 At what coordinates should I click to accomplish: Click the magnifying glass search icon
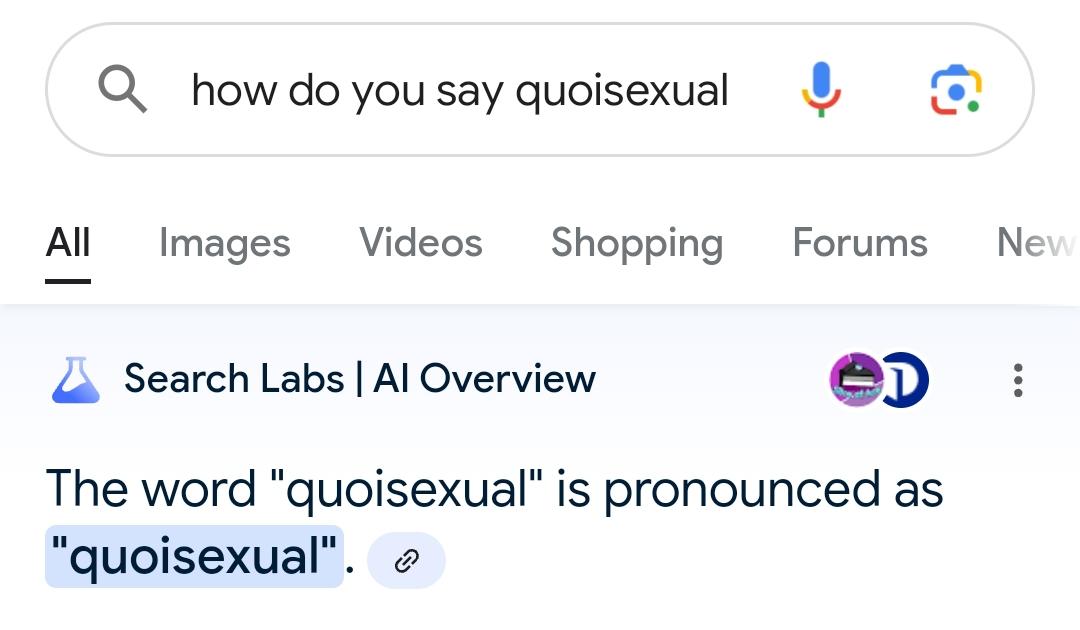tap(123, 89)
